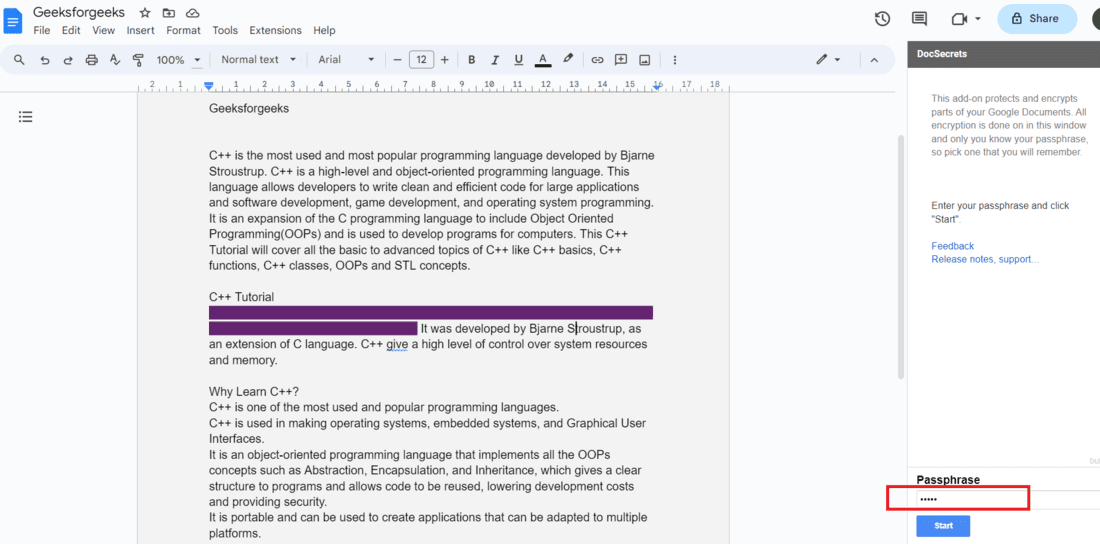The image size is (1100, 544).
Task: Undo the last action
Action: point(45,60)
